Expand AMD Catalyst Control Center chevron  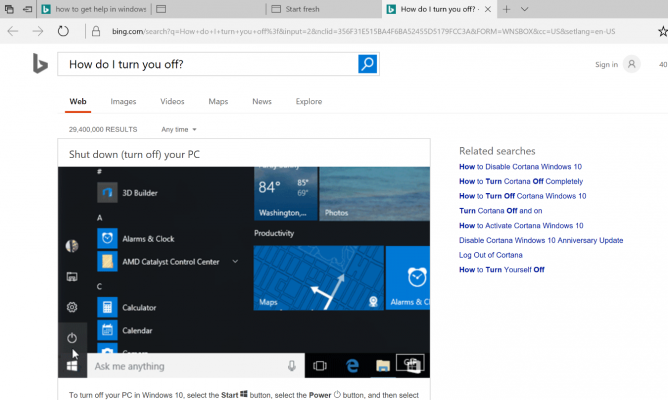click(x=235, y=261)
